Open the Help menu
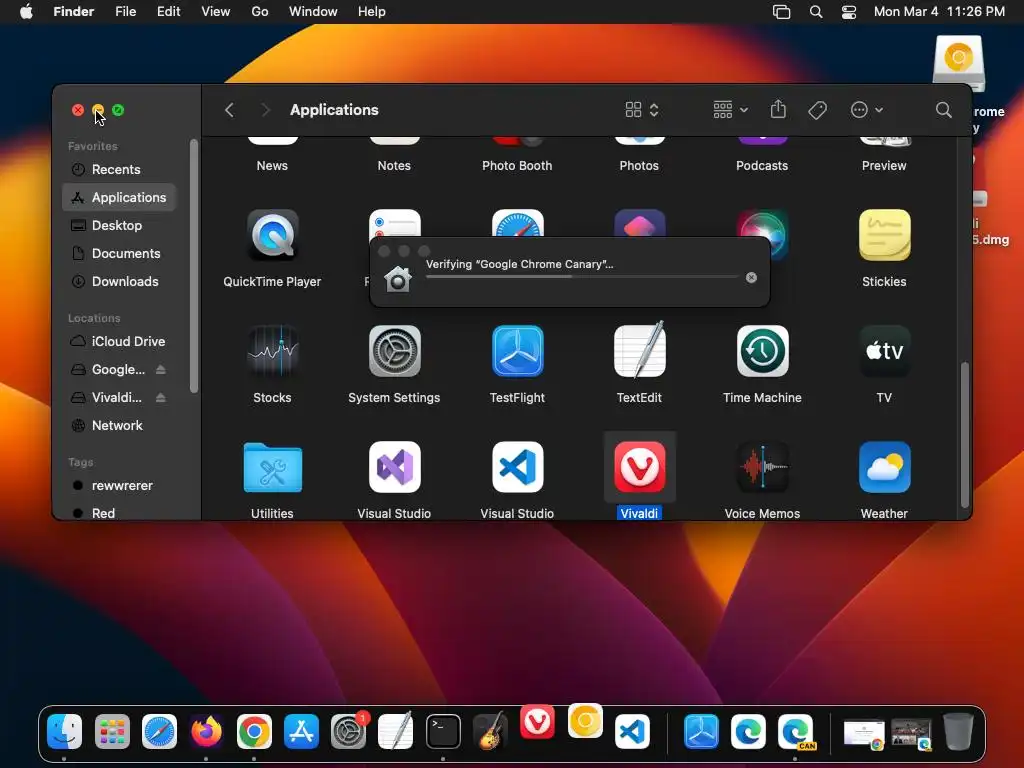The height and width of the screenshot is (768, 1024). click(372, 12)
